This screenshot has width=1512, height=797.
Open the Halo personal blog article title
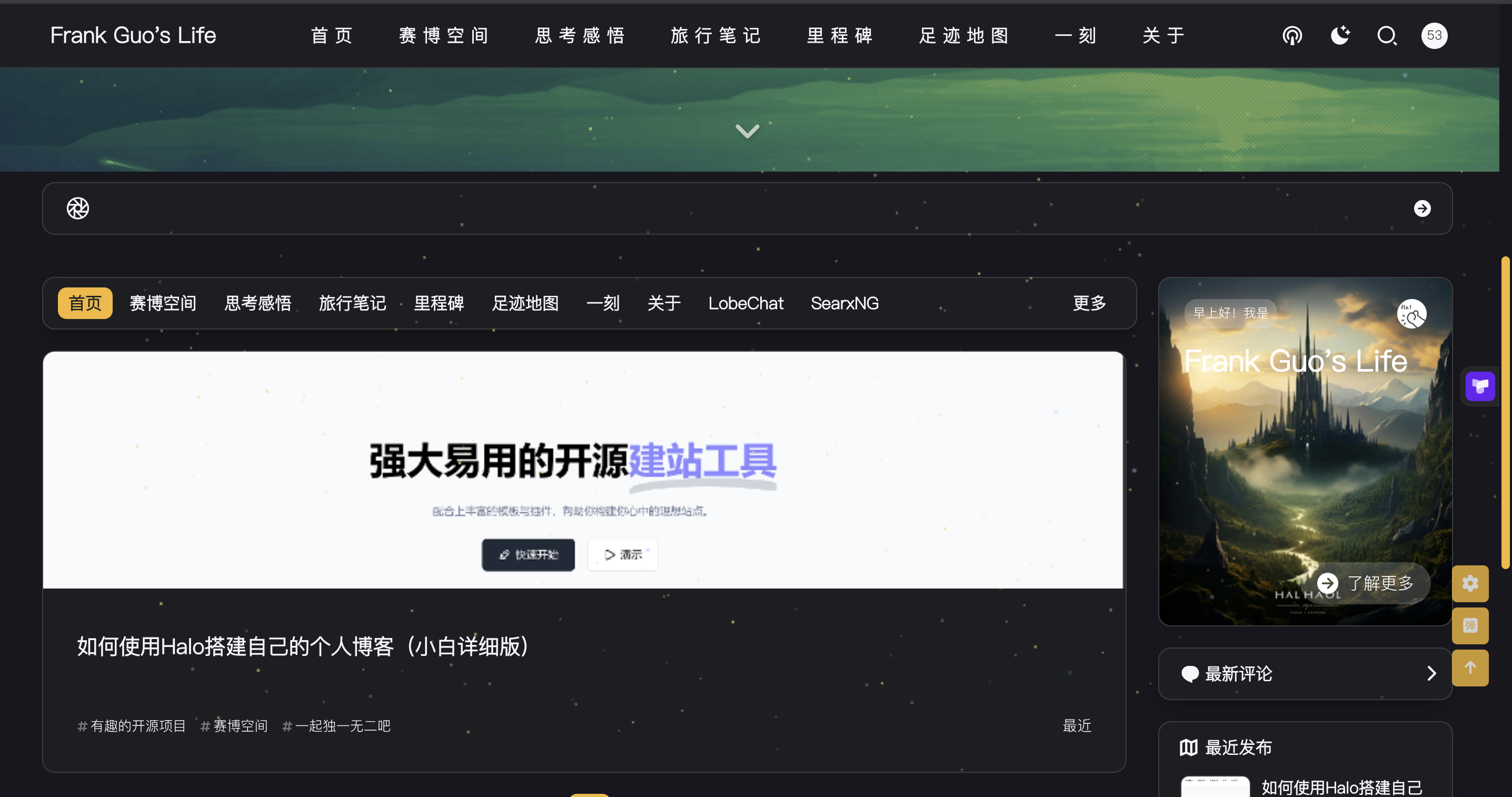[303, 647]
